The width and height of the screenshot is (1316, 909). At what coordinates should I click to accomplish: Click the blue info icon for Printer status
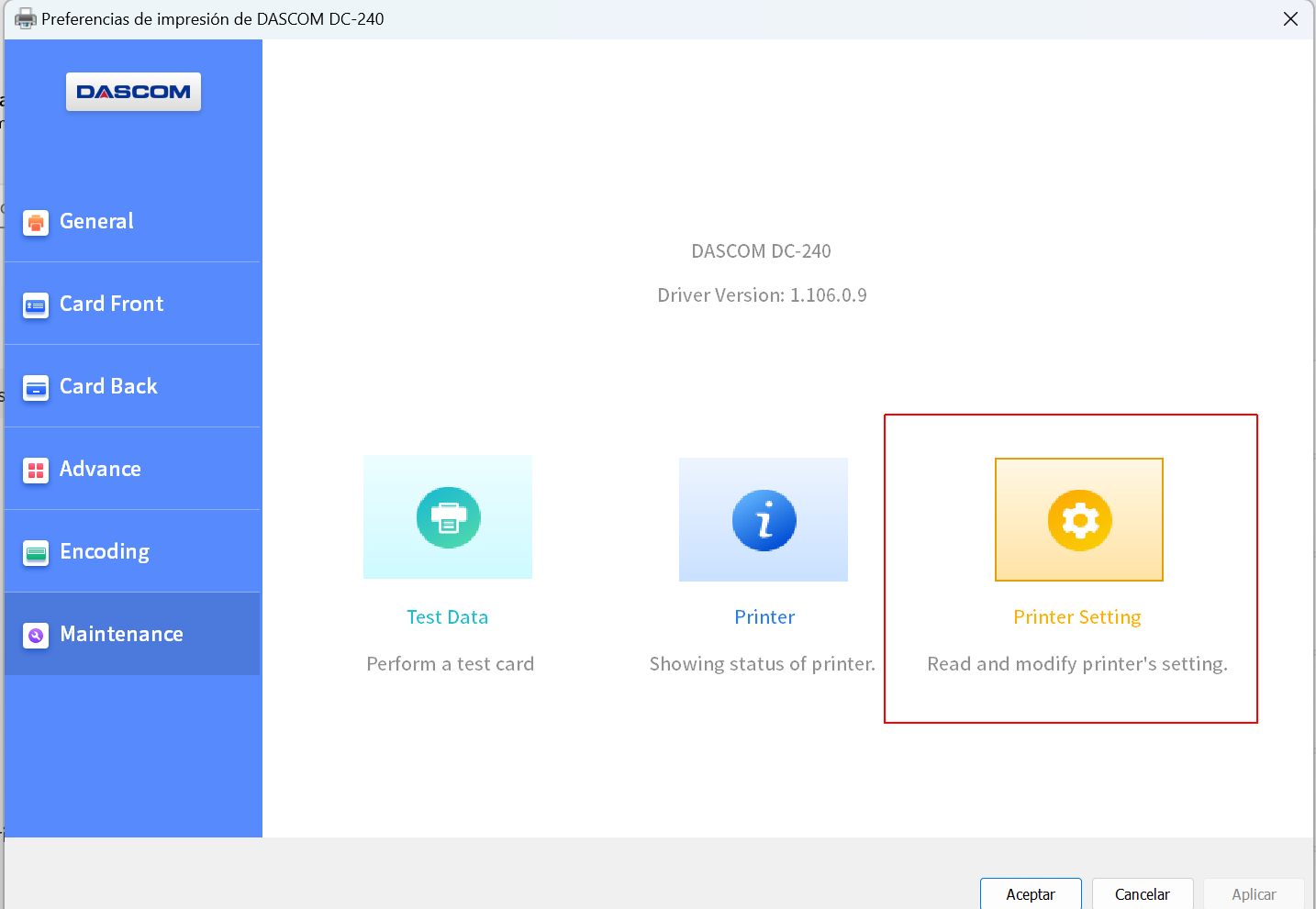tap(764, 520)
